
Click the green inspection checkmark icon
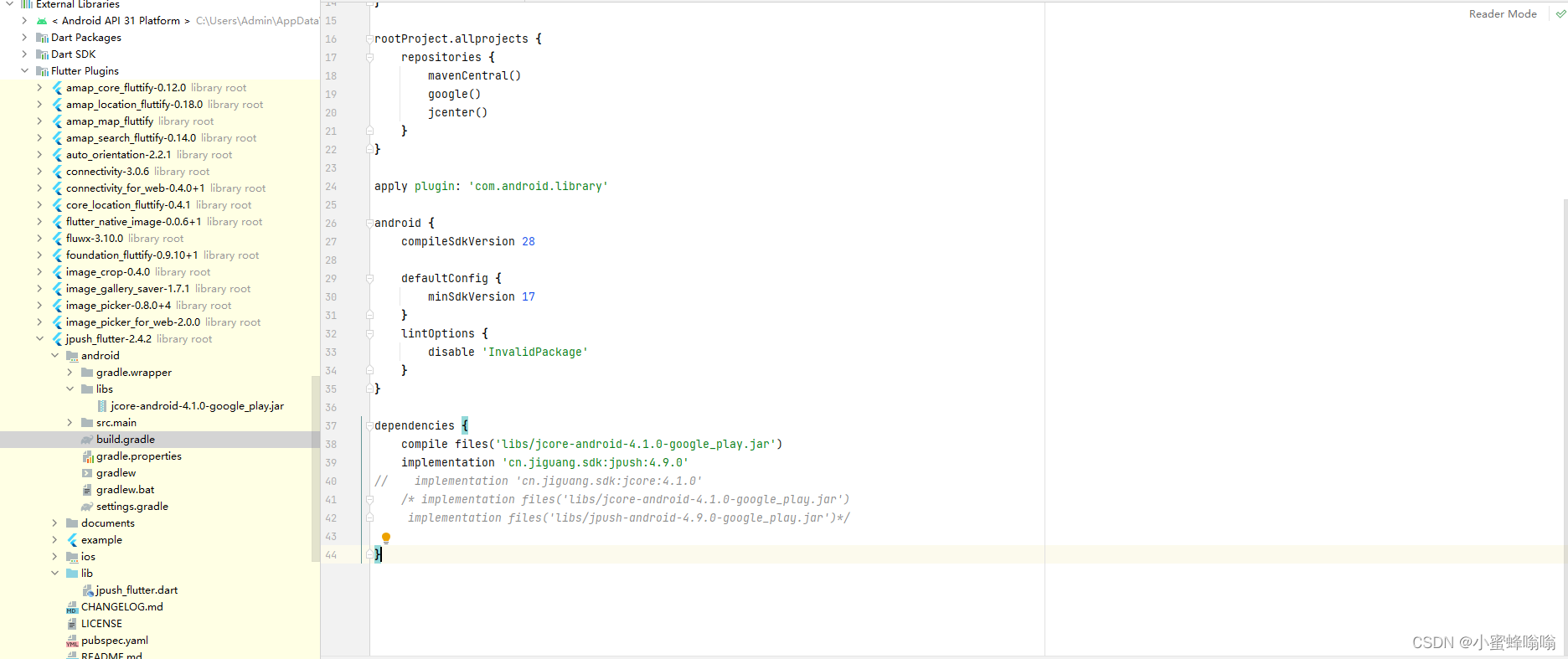click(1560, 14)
